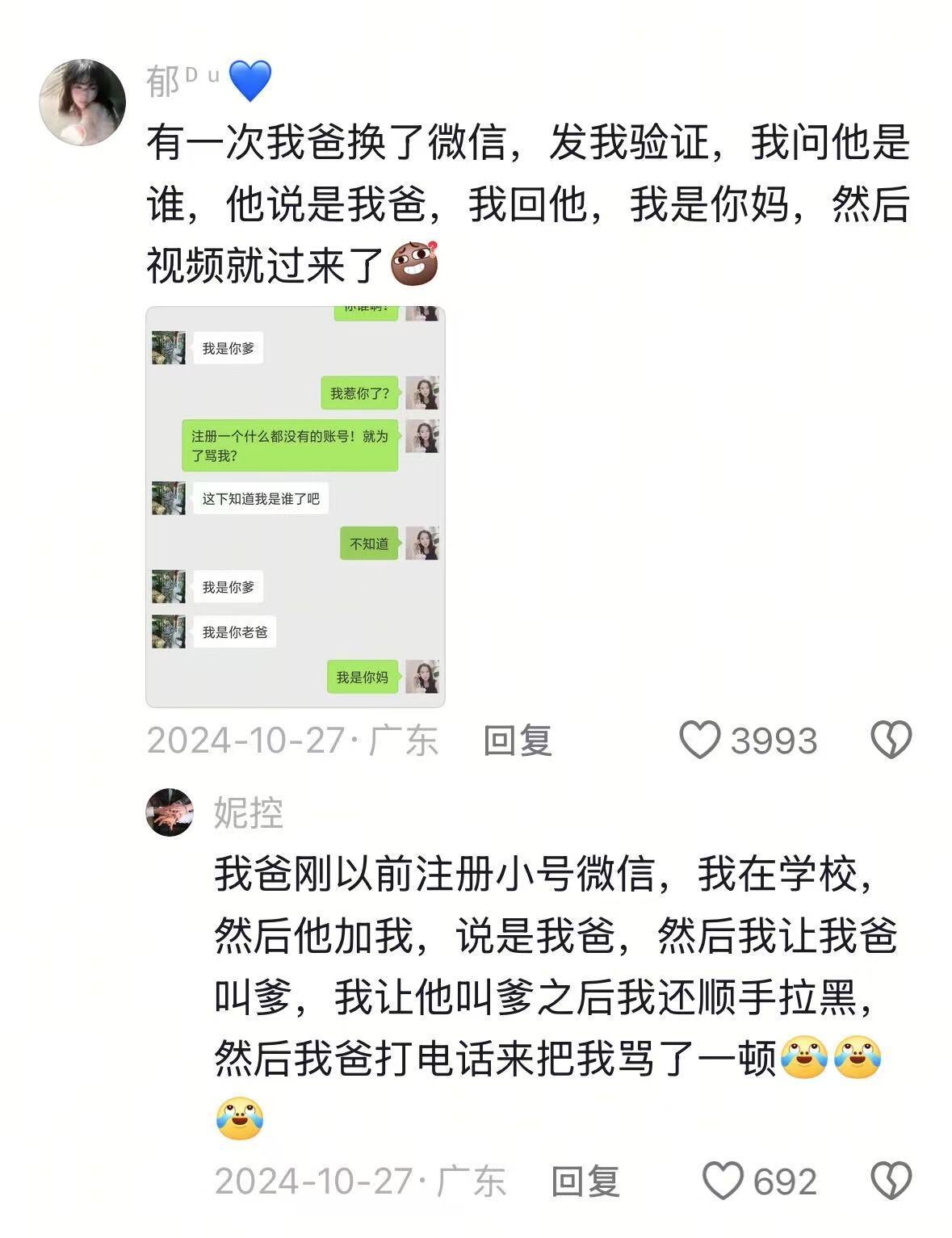This screenshot has height=1238, width=952.
Task: Tap the 2024-10-27·广东 timestamp on first comment
Action: (292, 741)
